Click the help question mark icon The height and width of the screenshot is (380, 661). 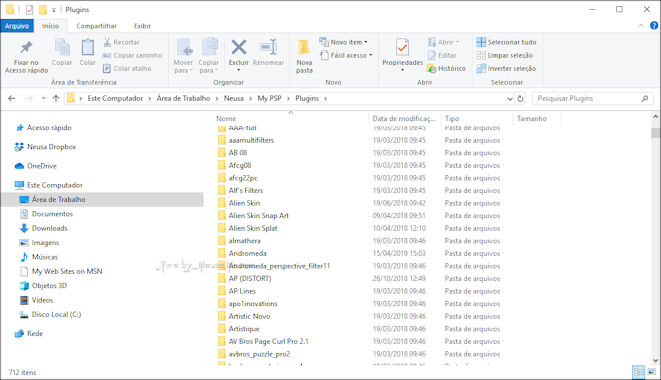tap(654, 26)
